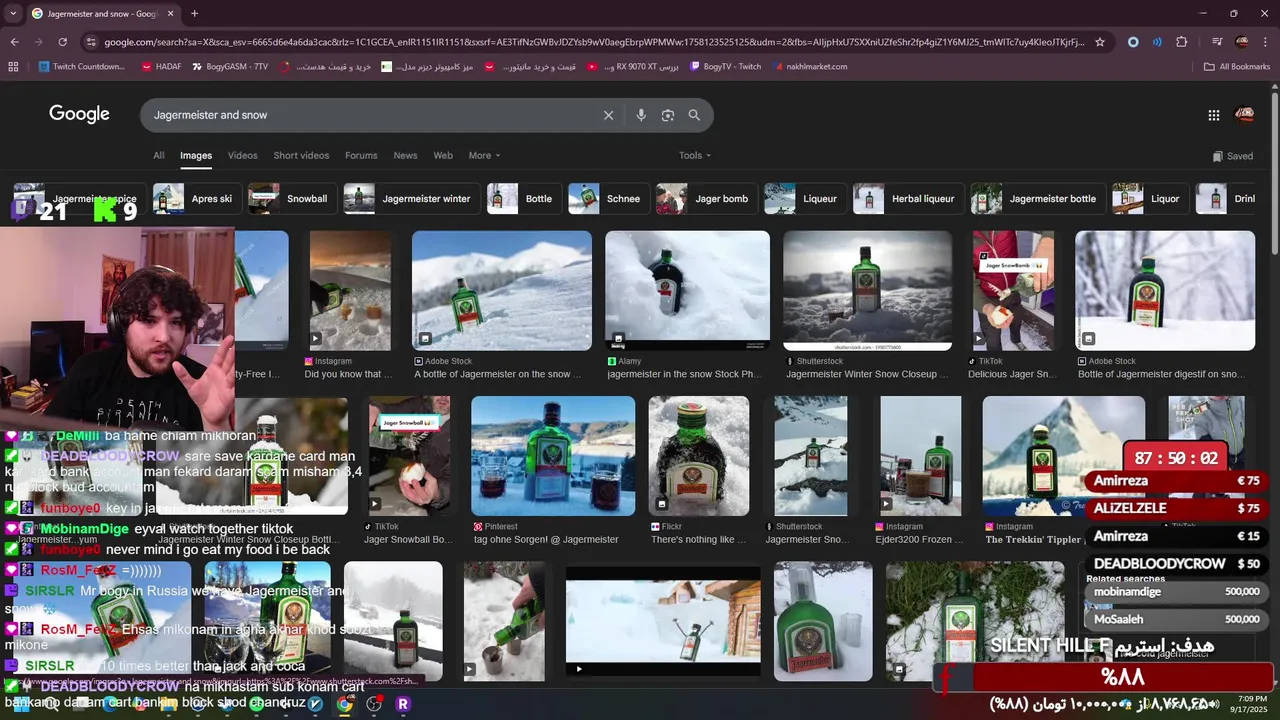This screenshot has width=1280, height=720.
Task: Expand the Tools dropdown
Action: tap(695, 156)
